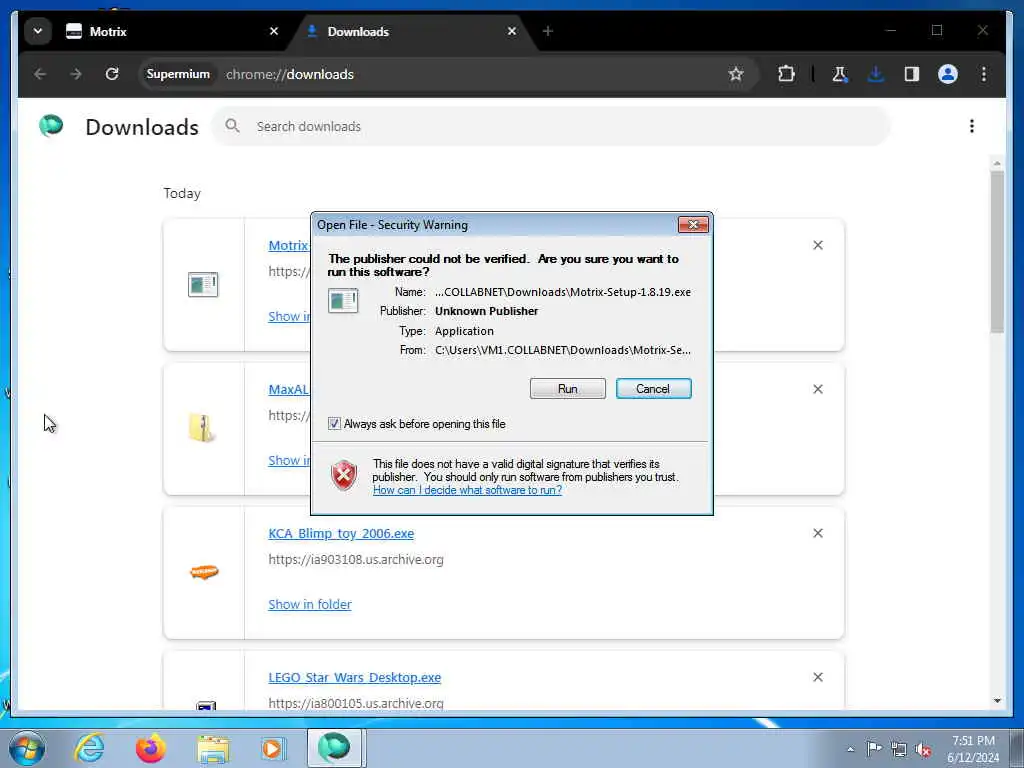Click the Supermium logo beside Downloads heading
The width and height of the screenshot is (1024, 768).
[x=51, y=125]
